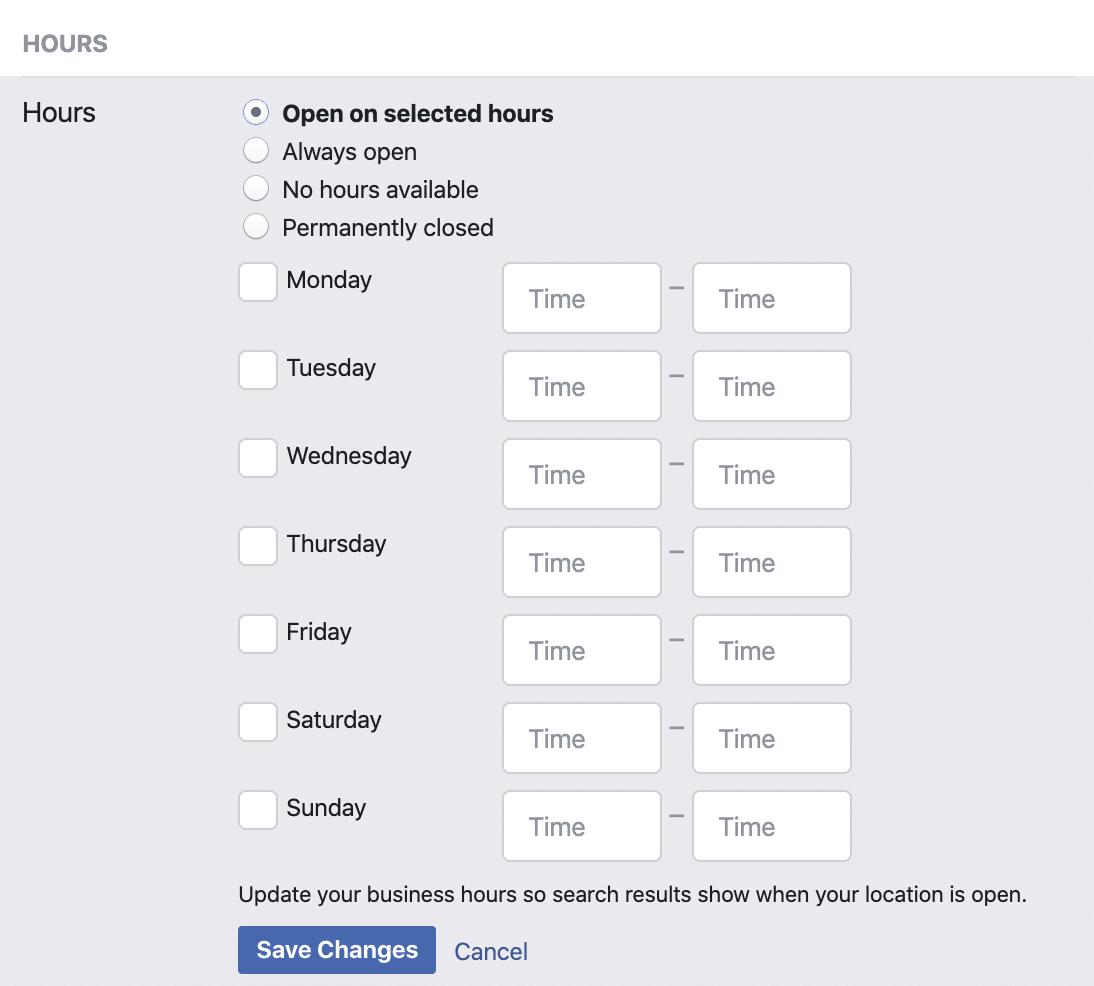Select the "Open on selected hours" option
Viewport: 1094px width, 986px height.
256,113
